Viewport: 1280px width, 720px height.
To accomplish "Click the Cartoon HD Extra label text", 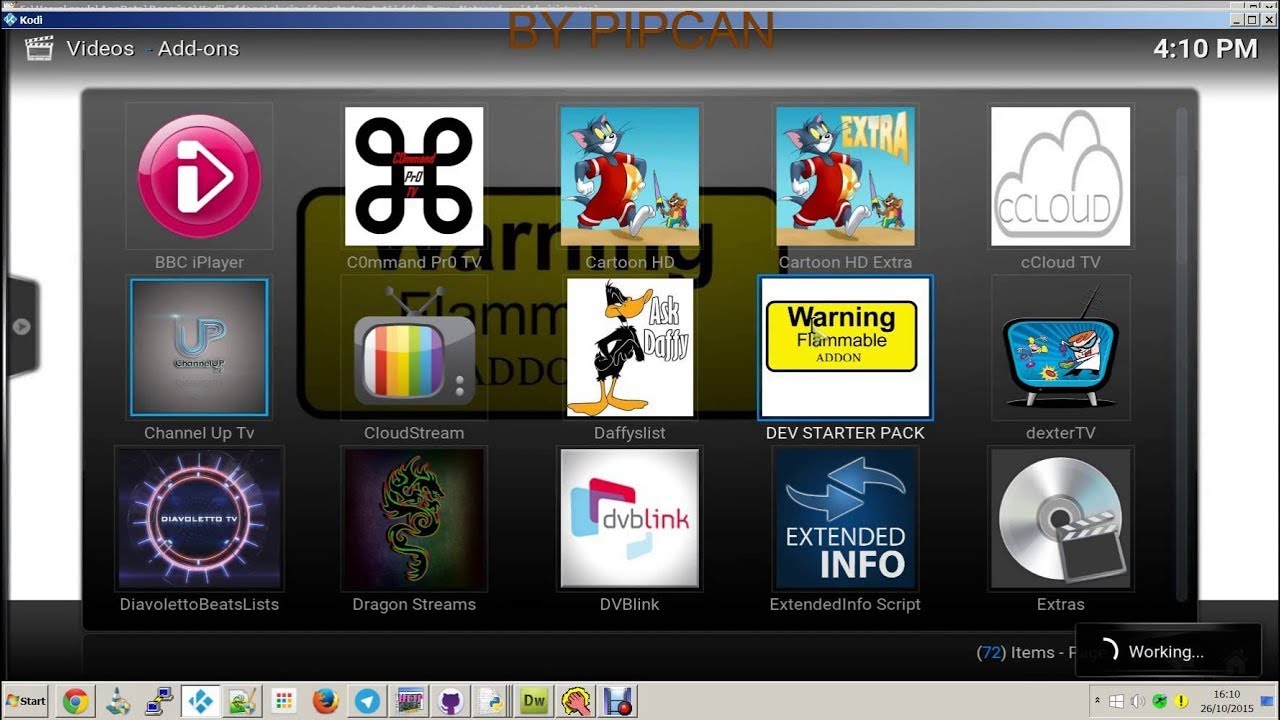I will [846, 262].
